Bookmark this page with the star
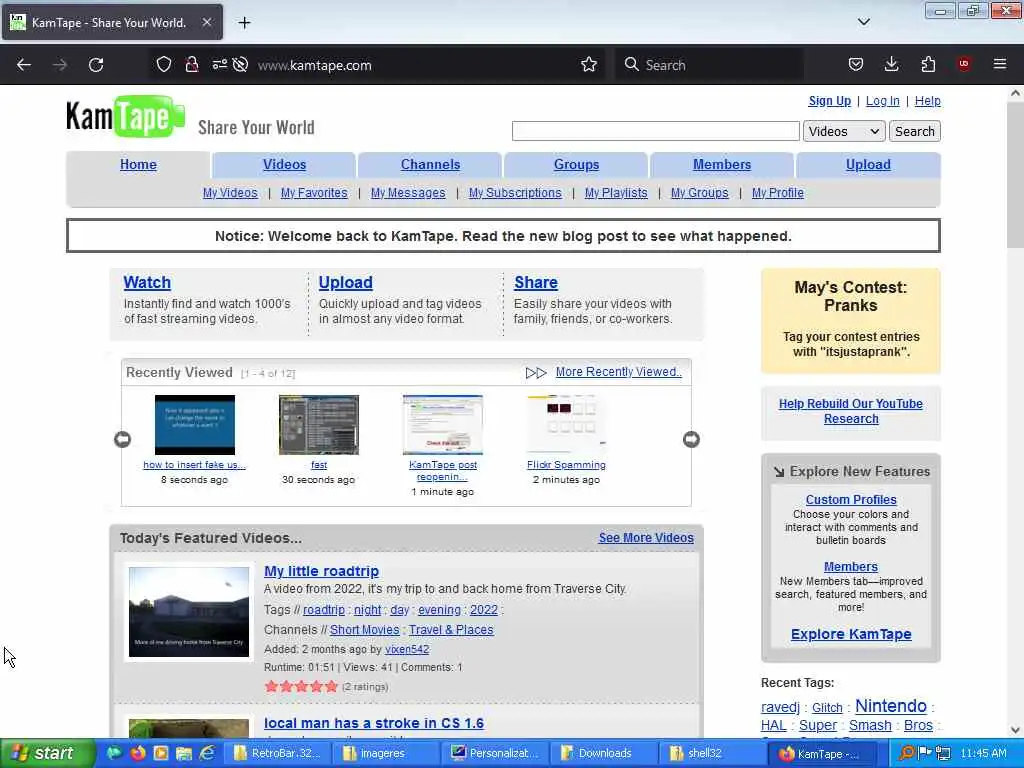This screenshot has height=768, width=1024. (589, 65)
